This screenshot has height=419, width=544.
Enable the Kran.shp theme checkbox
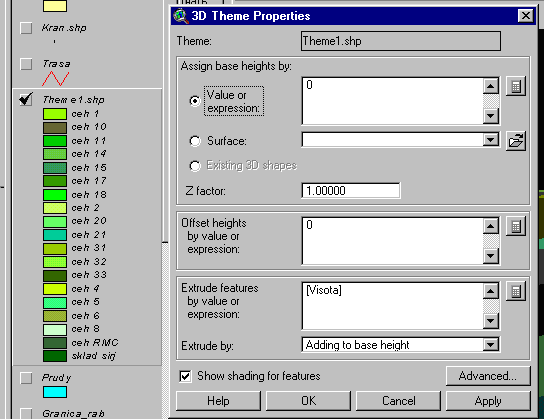(x=26, y=28)
